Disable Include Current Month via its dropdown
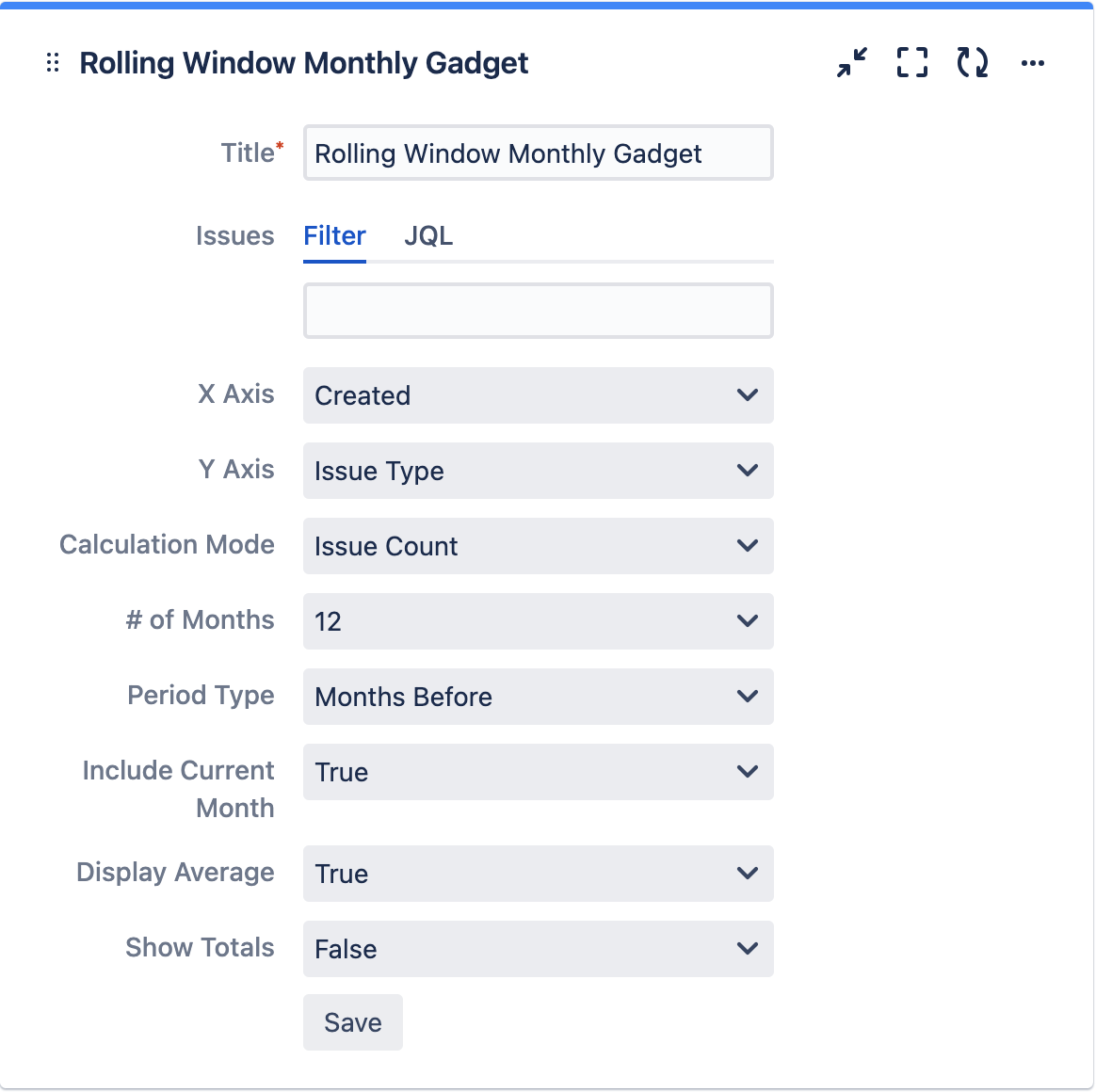 pyautogui.click(x=538, y=772)
